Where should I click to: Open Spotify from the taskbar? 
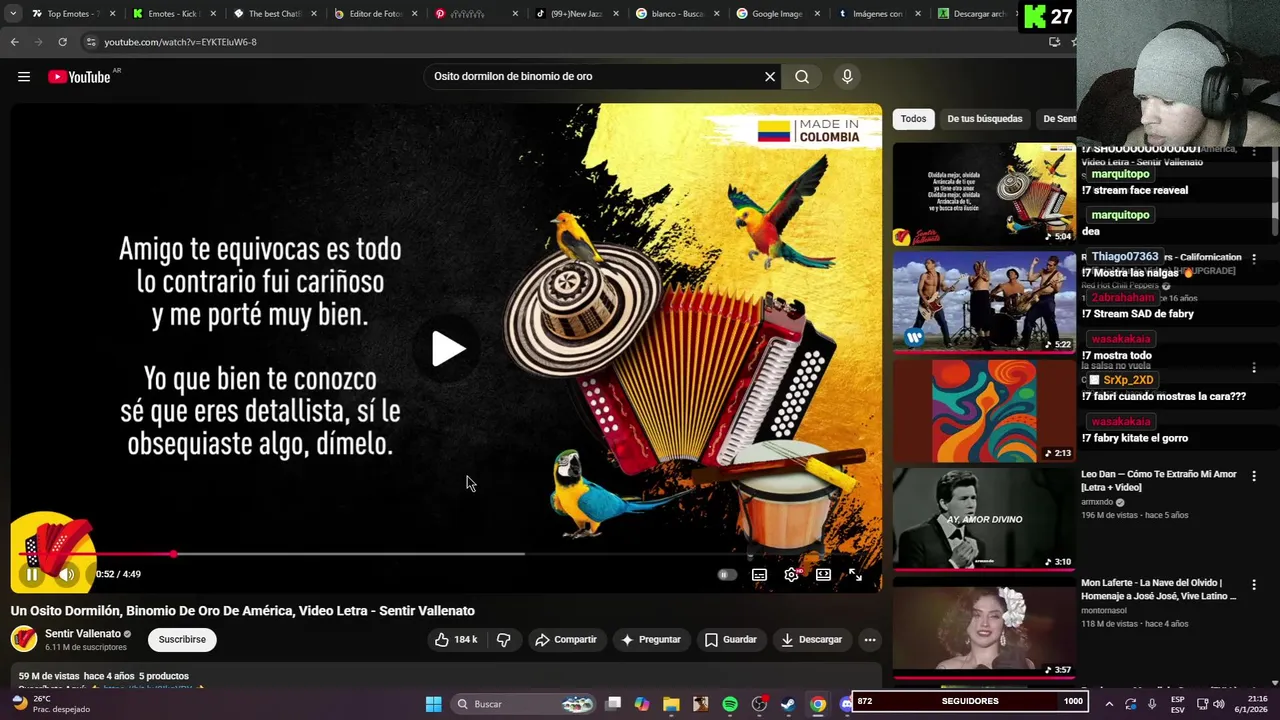pos(730,704)
